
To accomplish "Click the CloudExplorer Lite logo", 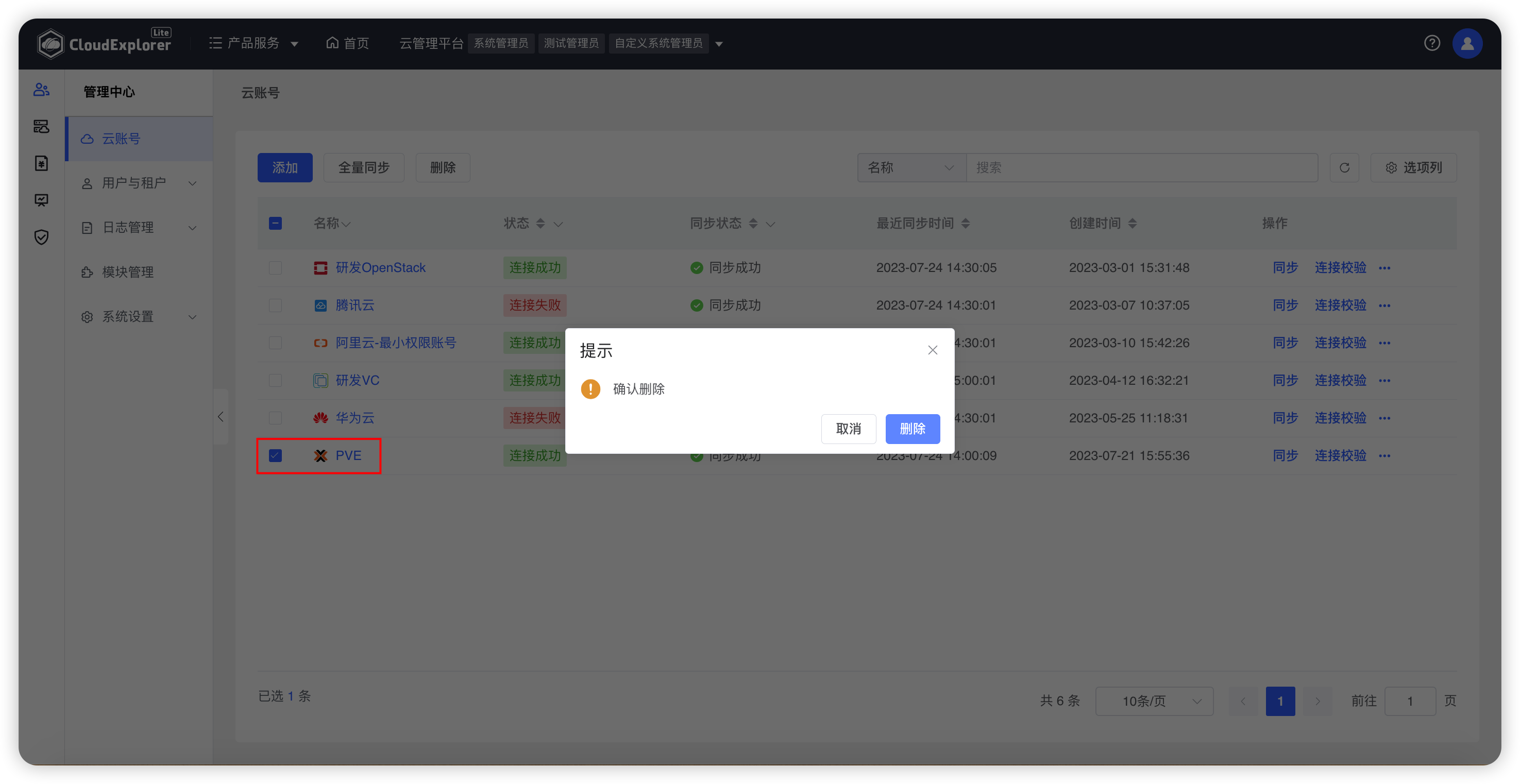I will [104, 43].
